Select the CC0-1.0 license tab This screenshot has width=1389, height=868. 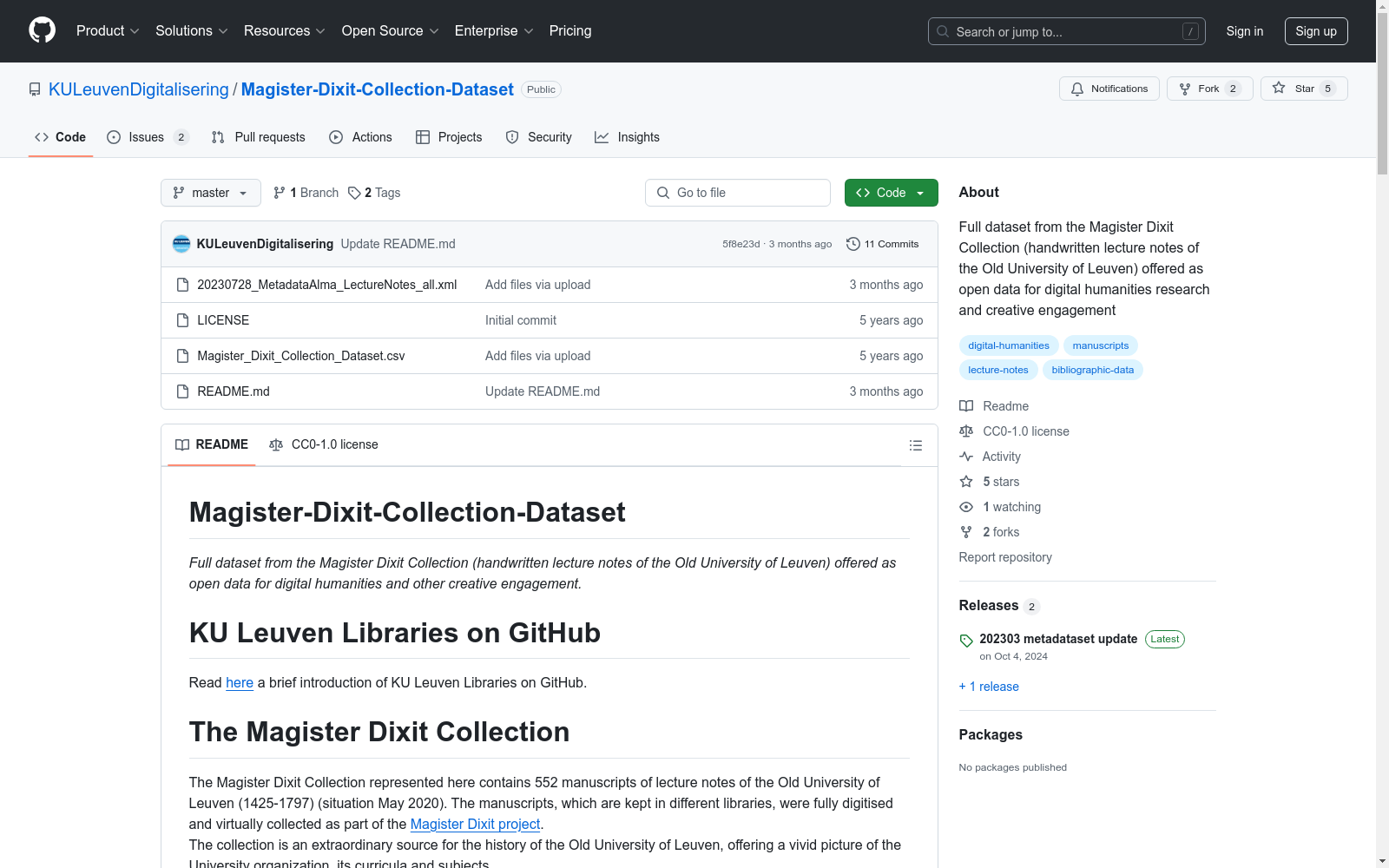(x=324, y=444)
